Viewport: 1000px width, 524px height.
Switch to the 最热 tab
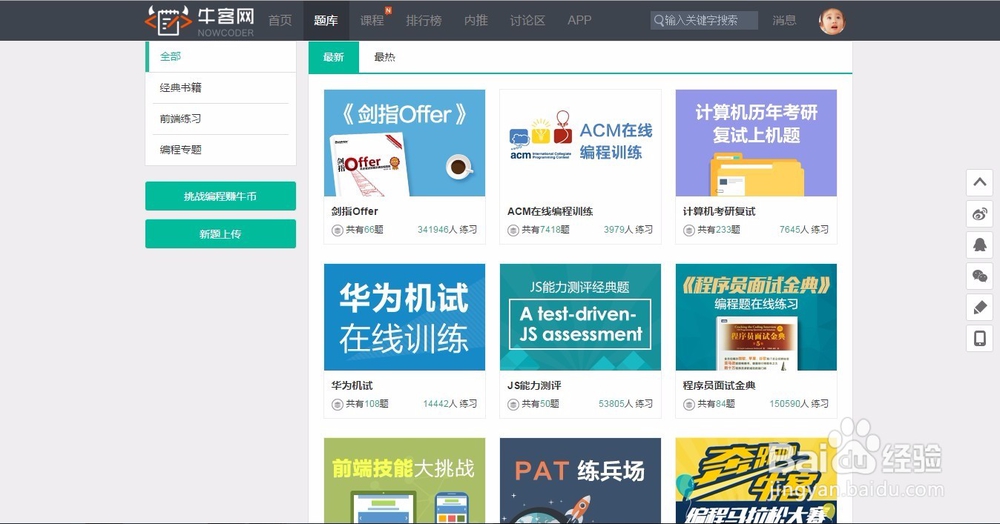point(385,57)
